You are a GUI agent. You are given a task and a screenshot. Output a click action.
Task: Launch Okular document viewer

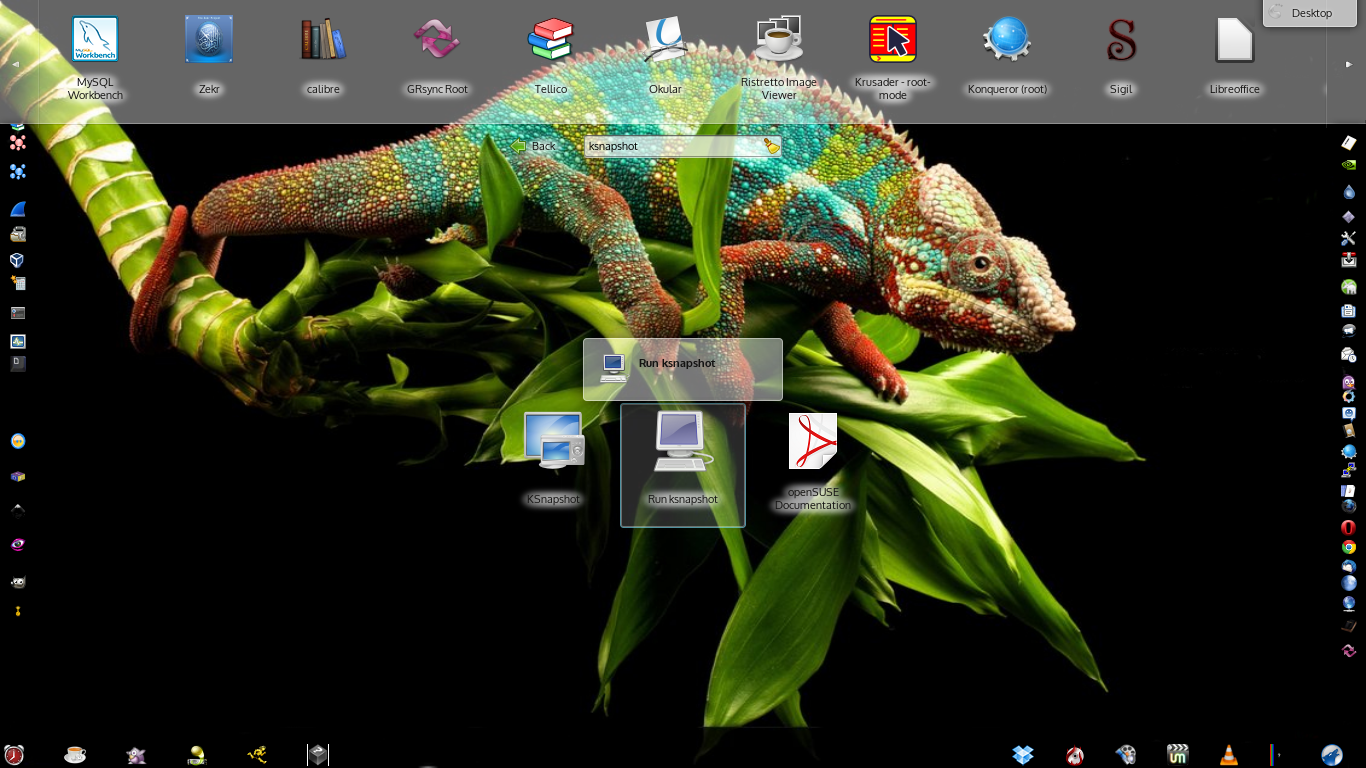click(665, 40)
